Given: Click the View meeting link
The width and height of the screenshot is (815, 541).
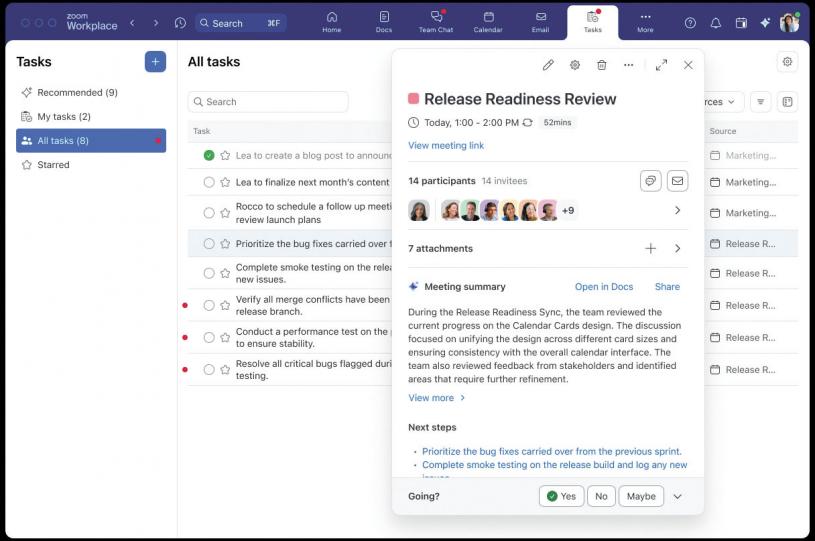Looking at the screenshot, I should [x=446, y=146].
